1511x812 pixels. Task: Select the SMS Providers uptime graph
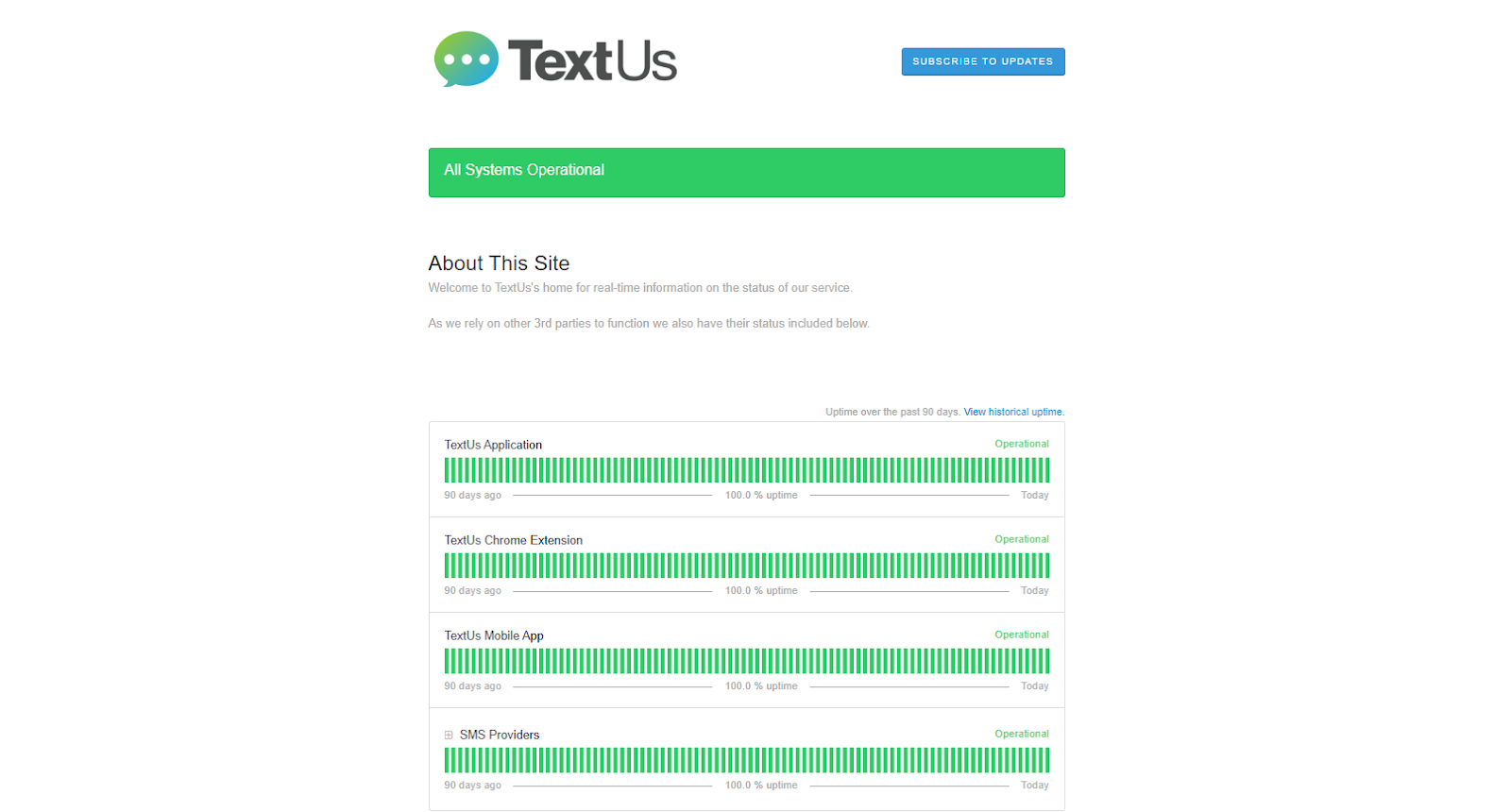point(746,759)
